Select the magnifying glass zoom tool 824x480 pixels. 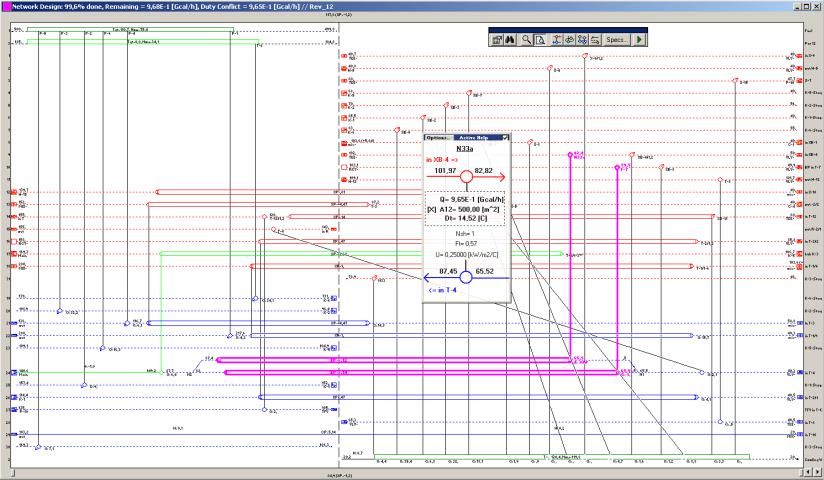(526, 39)
